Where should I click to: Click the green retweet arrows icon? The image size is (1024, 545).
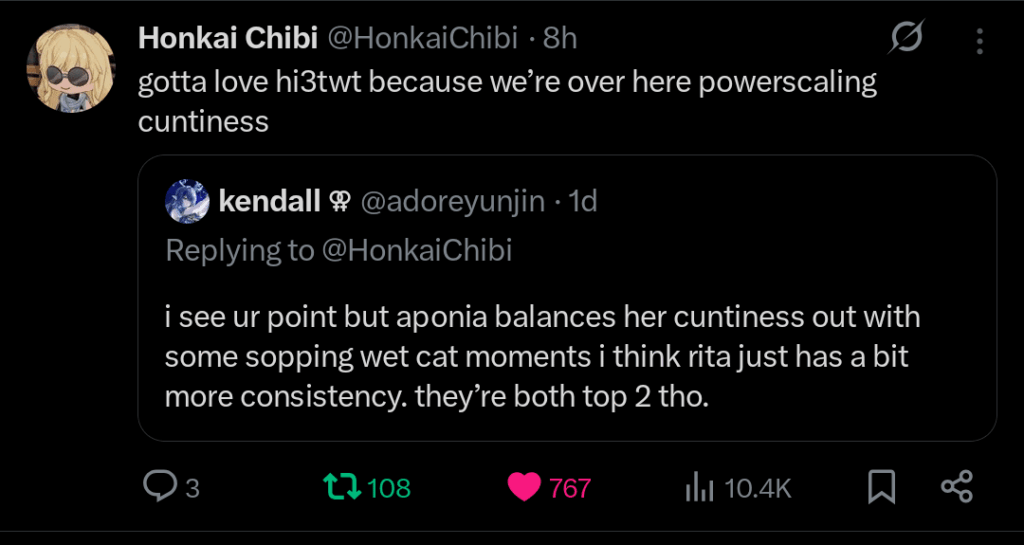click(340, 487)
